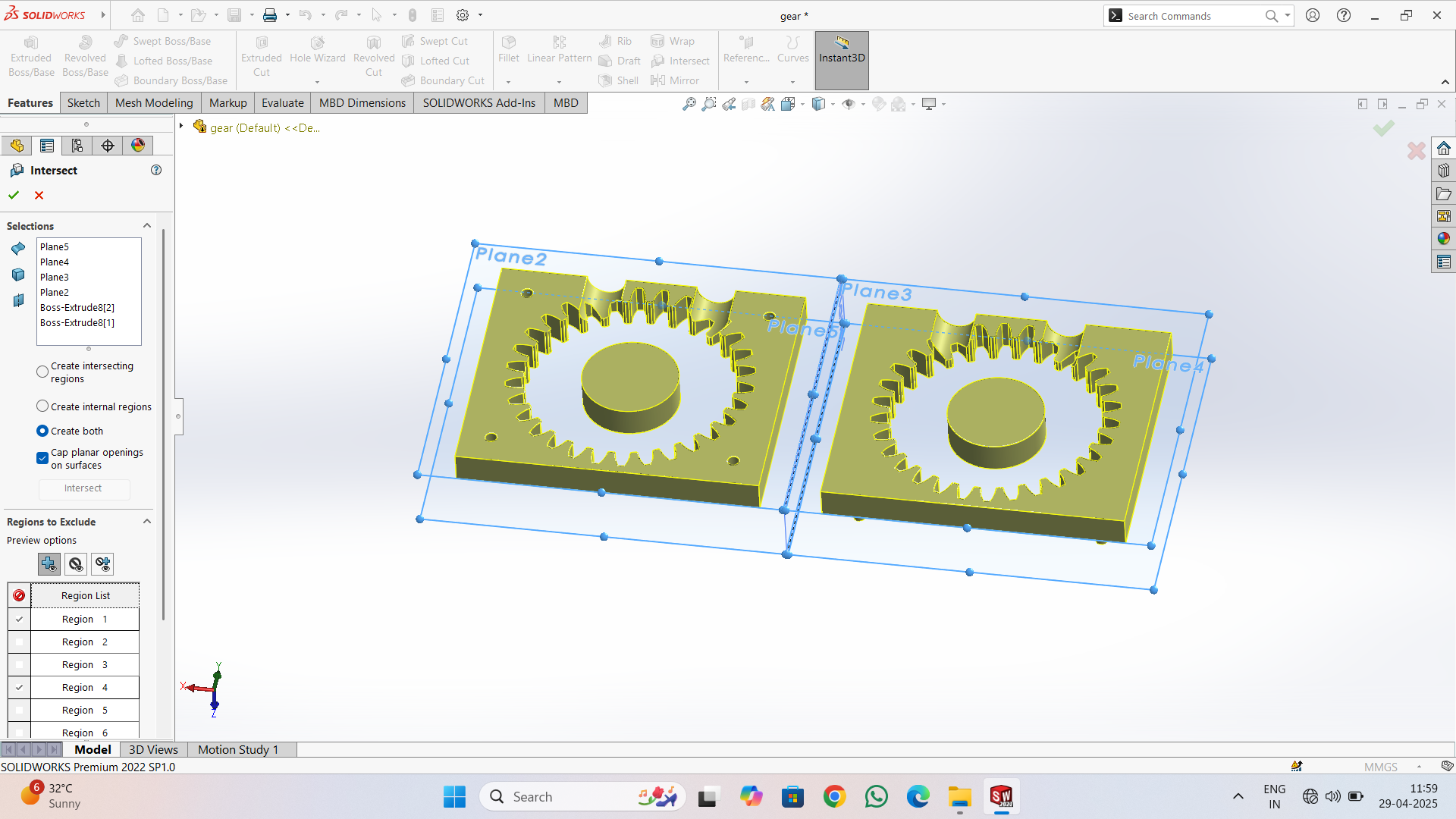Screen dimensions: 1456x819
Task: Click the Instant3D tool icon
Action: (x=842, y=43)
